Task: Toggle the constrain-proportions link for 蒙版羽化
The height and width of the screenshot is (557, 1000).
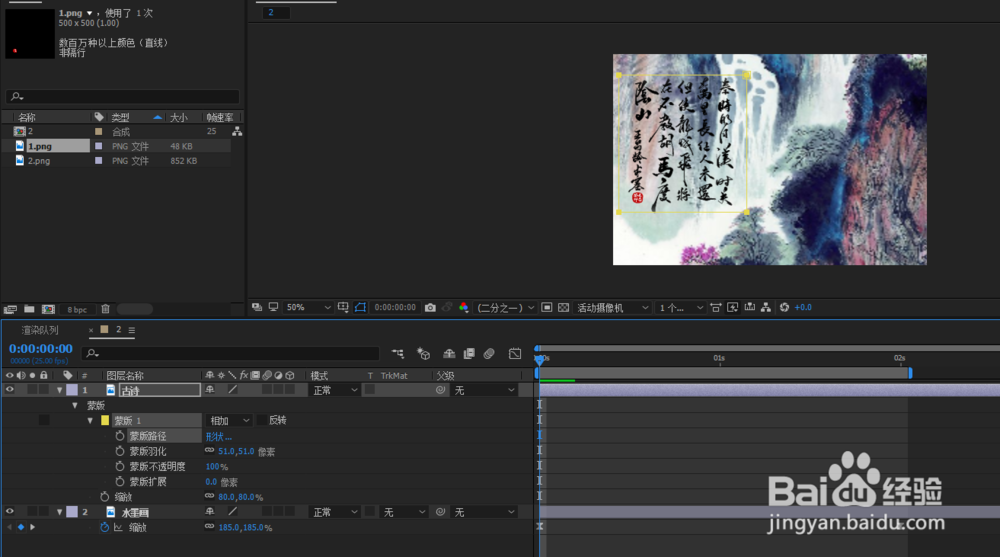Action: tap(209, 450)
